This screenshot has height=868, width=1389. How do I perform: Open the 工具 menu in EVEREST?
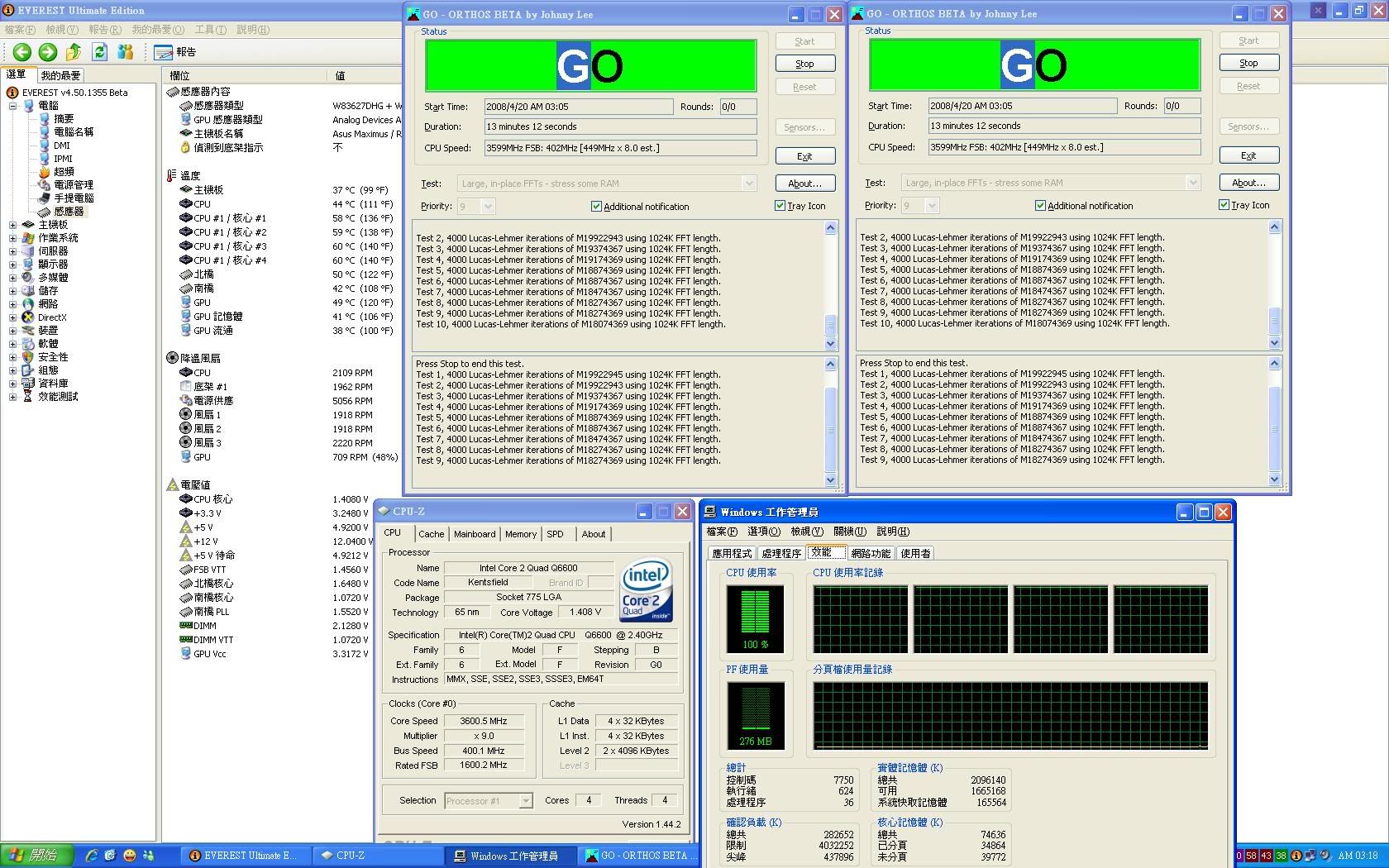[x=210, y=29]
